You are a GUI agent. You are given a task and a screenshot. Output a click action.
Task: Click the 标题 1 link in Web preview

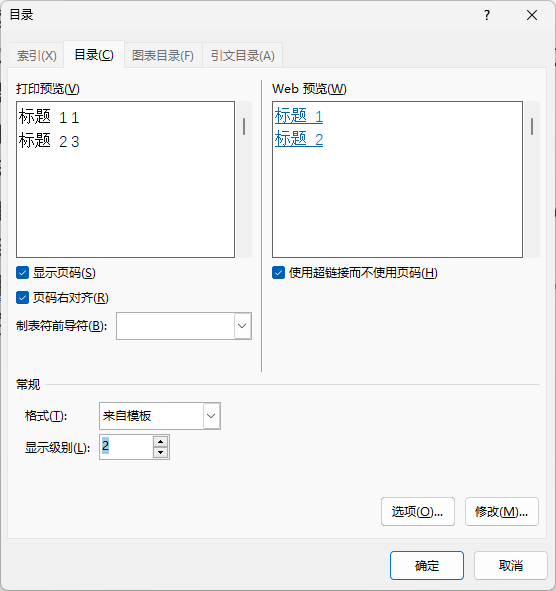(x=299, y=116)
